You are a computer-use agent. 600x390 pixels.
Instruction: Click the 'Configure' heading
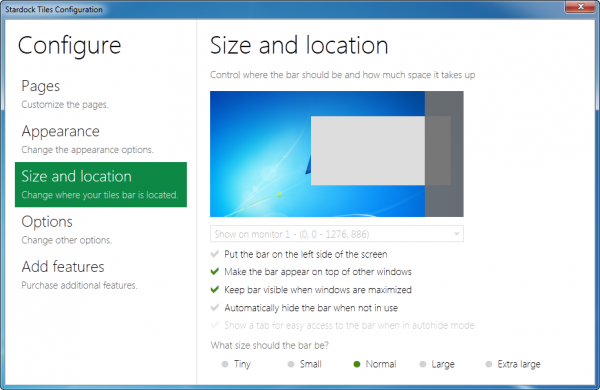69,46
